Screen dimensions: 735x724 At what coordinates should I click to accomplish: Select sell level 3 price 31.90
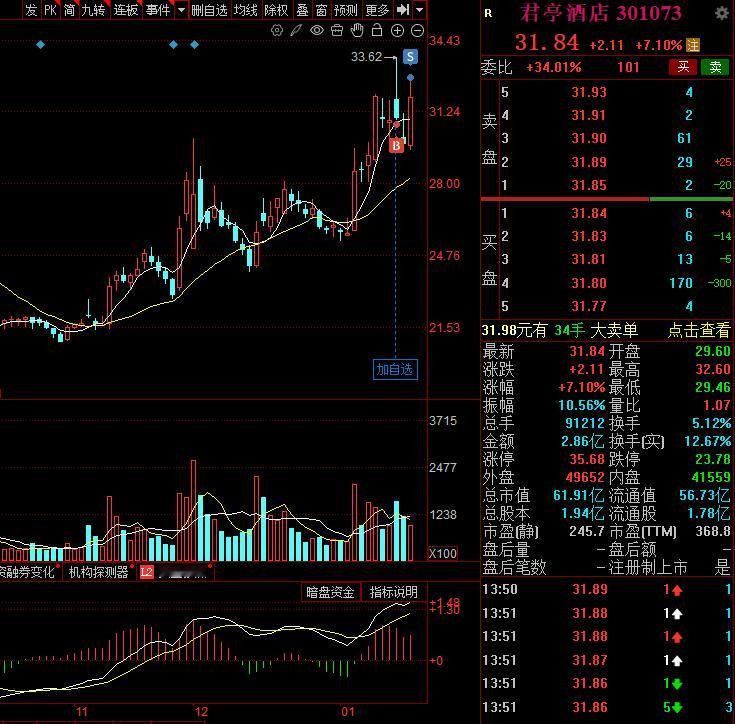[x=589, y=138]
